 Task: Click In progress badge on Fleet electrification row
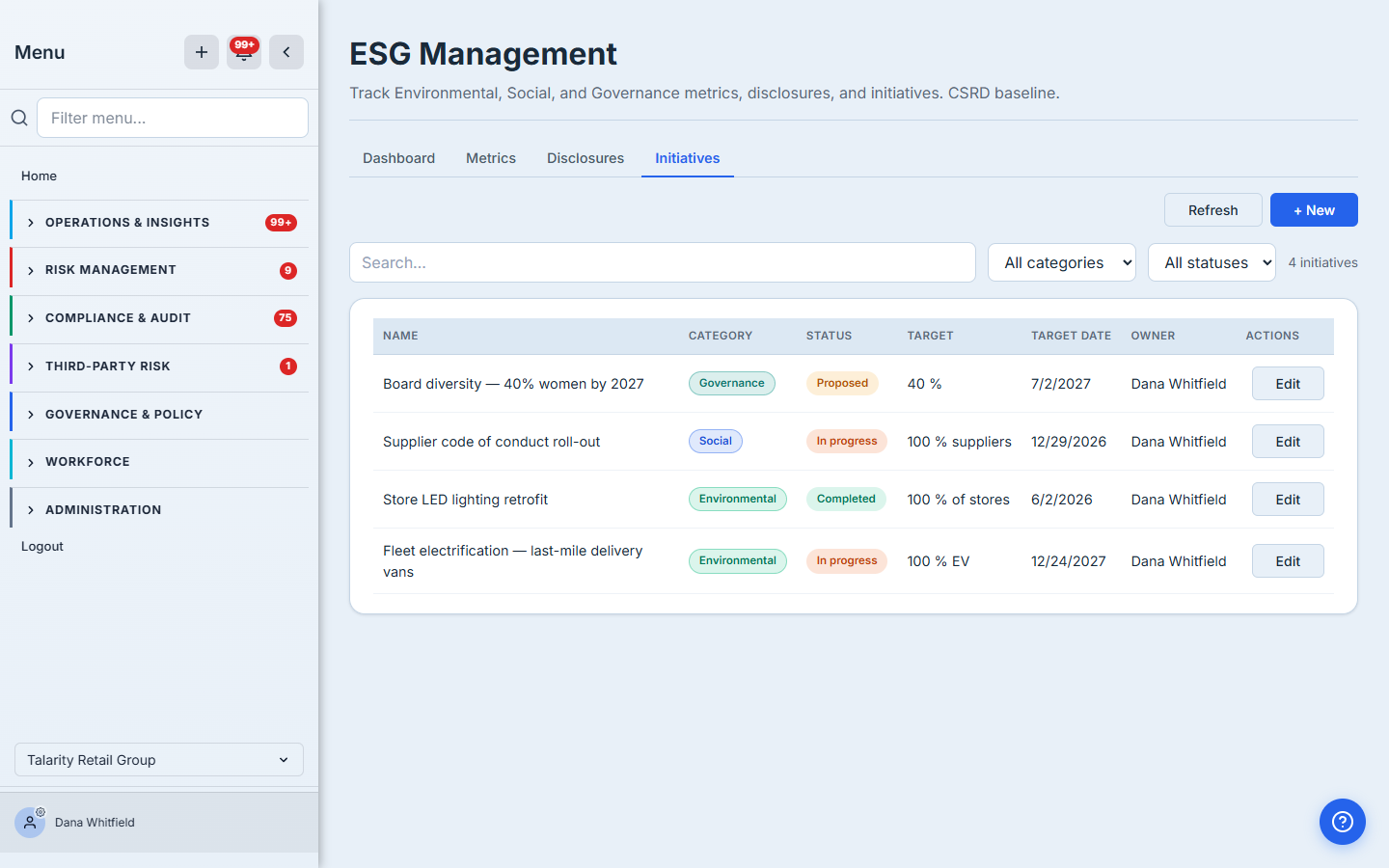847,561
